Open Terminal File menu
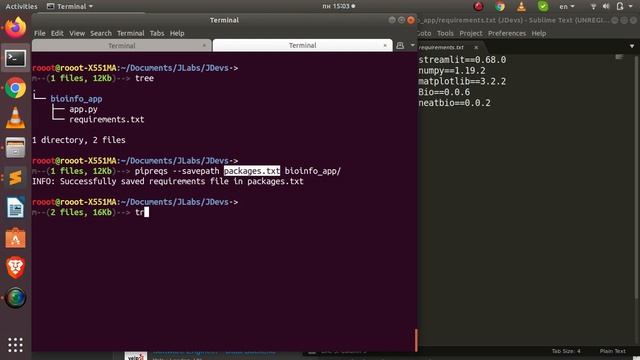The height and width of the screenshot is (360, 640). [x=40, y=33]
